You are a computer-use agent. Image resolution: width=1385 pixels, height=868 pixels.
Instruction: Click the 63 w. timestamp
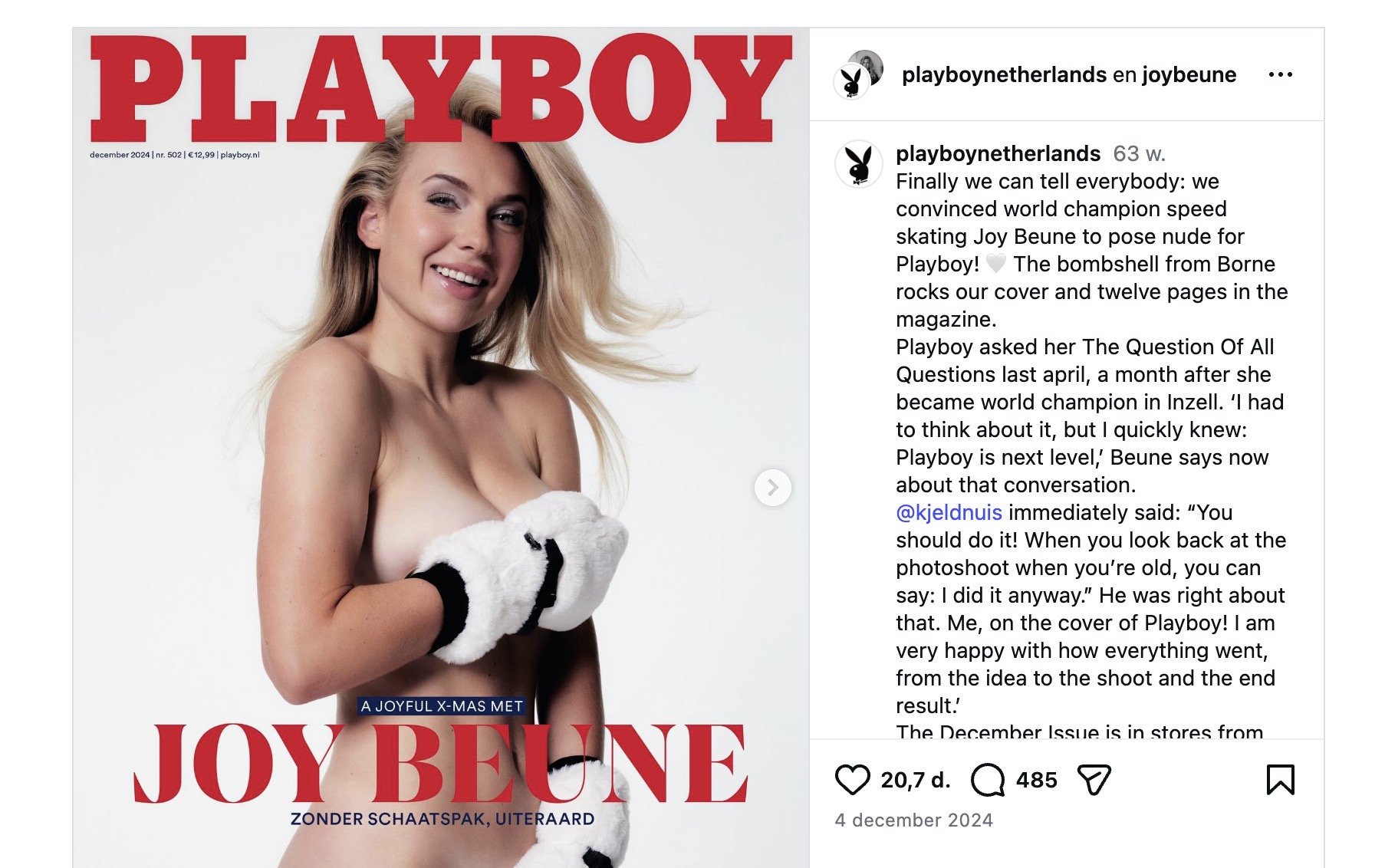pos(1139,153)
